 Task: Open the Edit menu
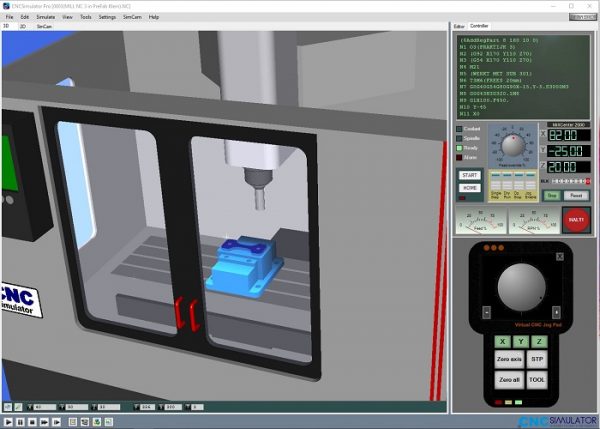[25, 17]
